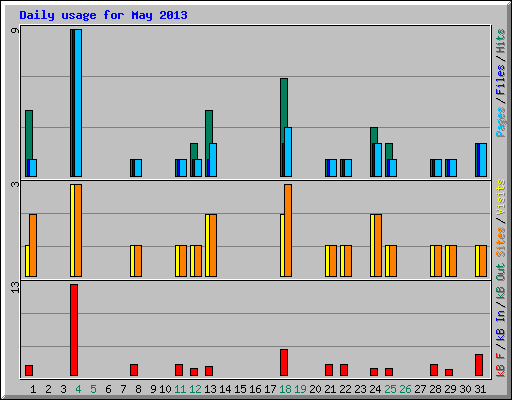The width and height of the screenshot is (512, 400).
Task: Click the 'Pages' legend label
Action: 501,122
